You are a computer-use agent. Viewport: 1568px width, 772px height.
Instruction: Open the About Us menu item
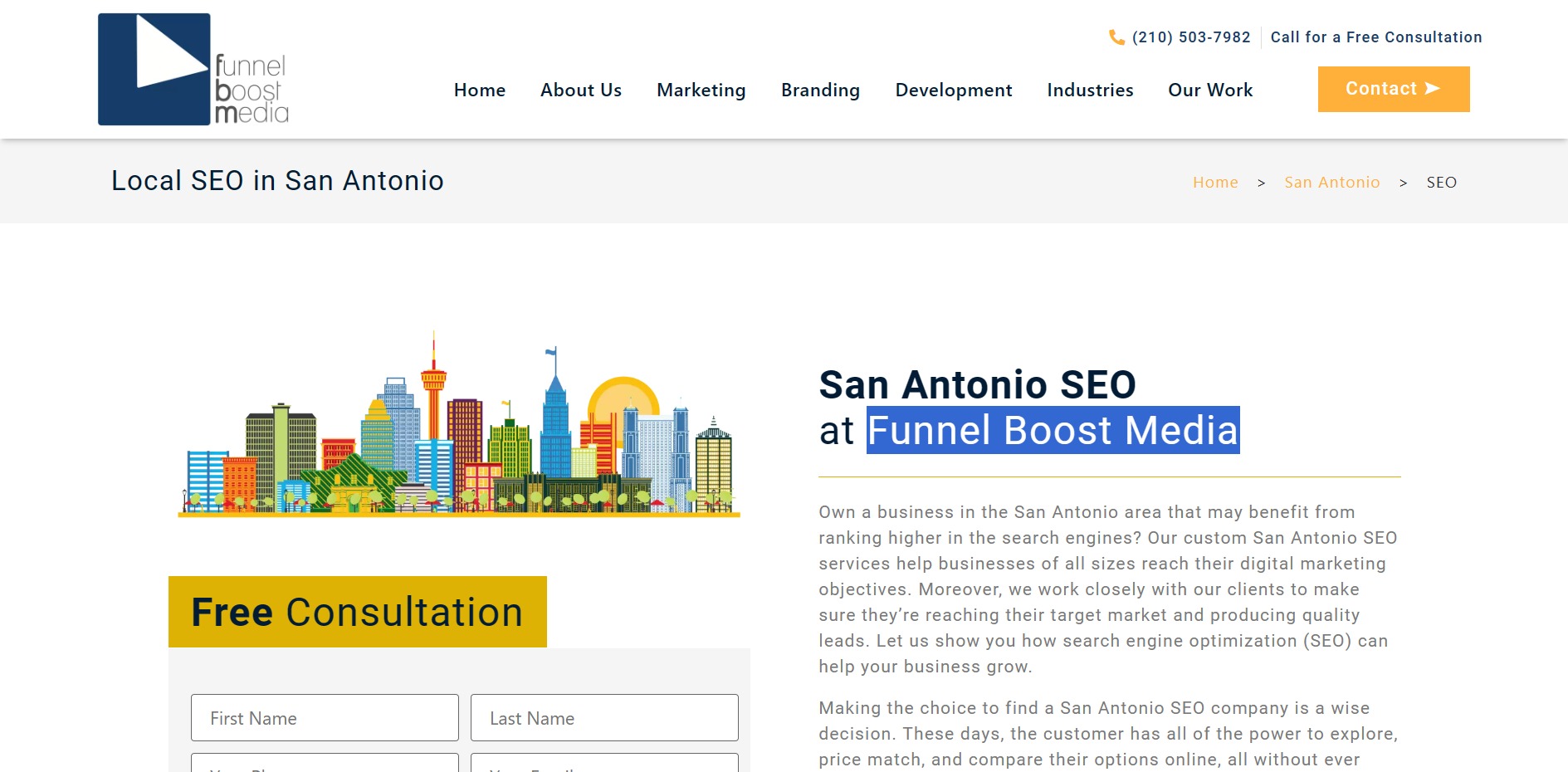click(581, 90)
